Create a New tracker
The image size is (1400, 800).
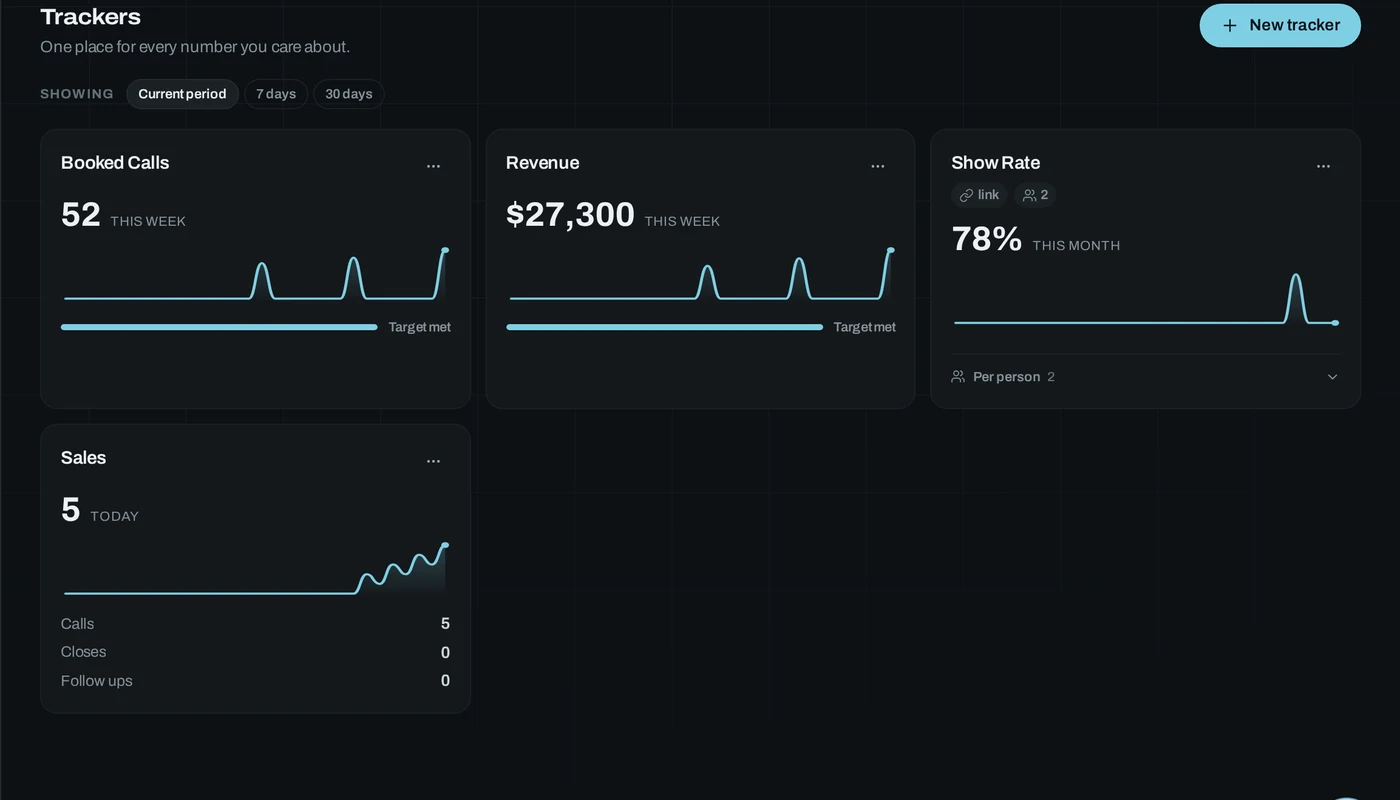pyautogui.click(x=1280, y=25)
